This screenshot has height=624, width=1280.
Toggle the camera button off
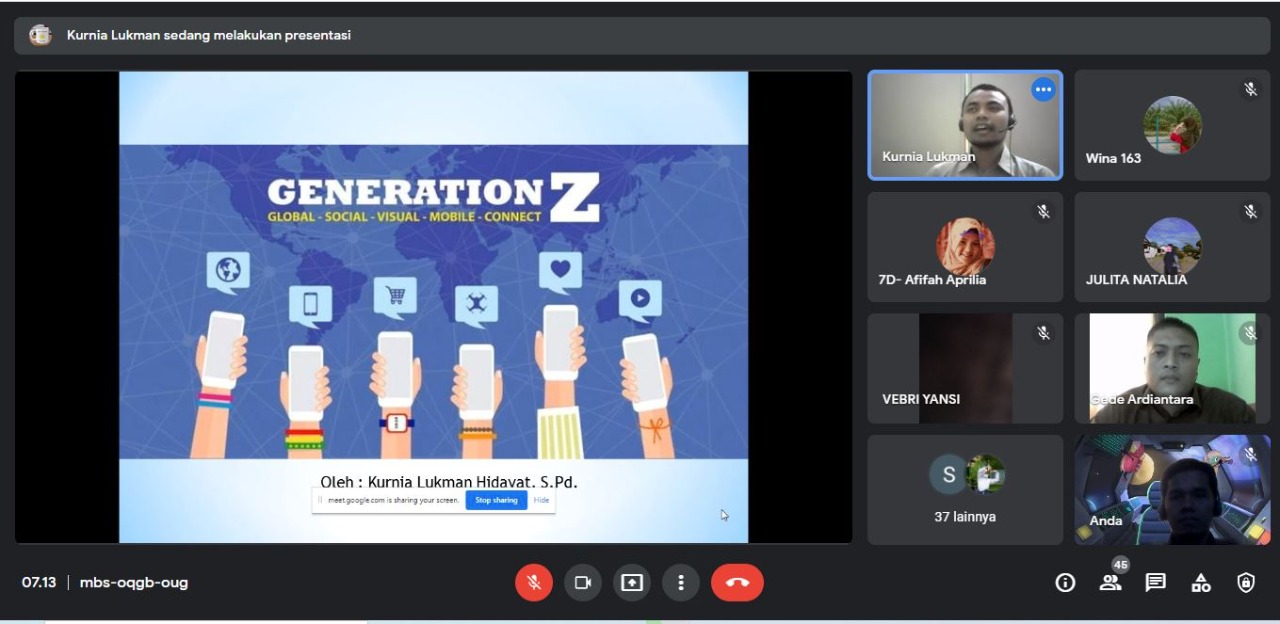point(583,583)
